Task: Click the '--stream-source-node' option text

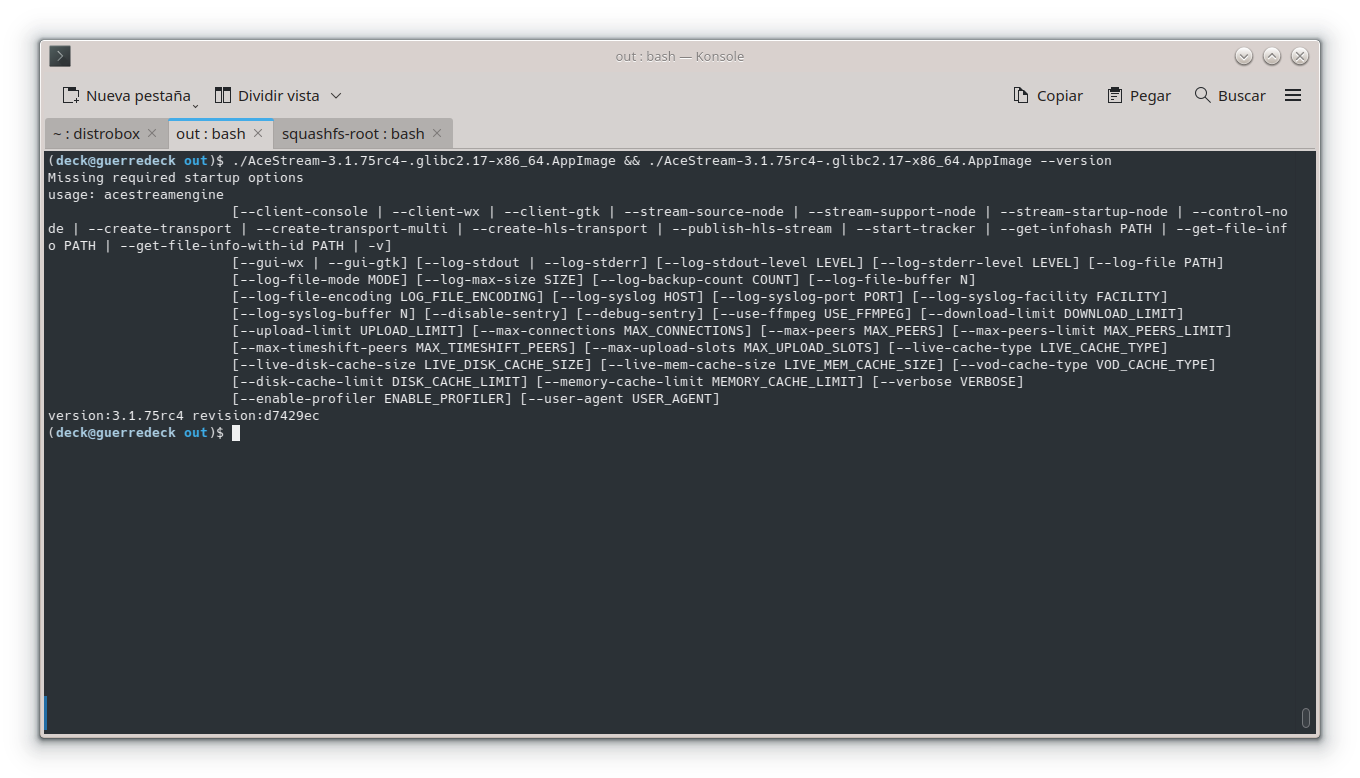Action: click(704, 212)
